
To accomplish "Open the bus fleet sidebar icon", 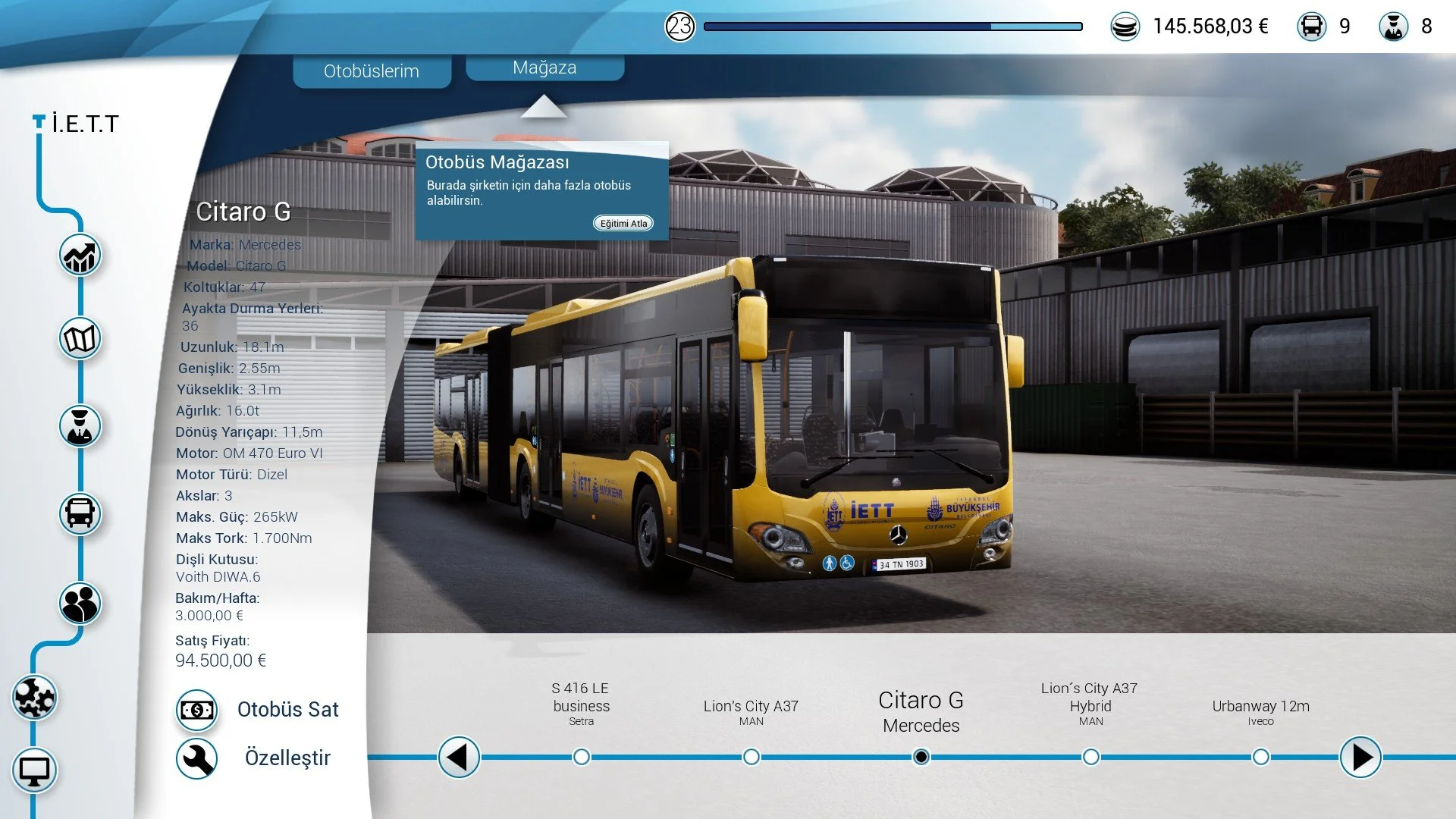I will tap(80, 514).
